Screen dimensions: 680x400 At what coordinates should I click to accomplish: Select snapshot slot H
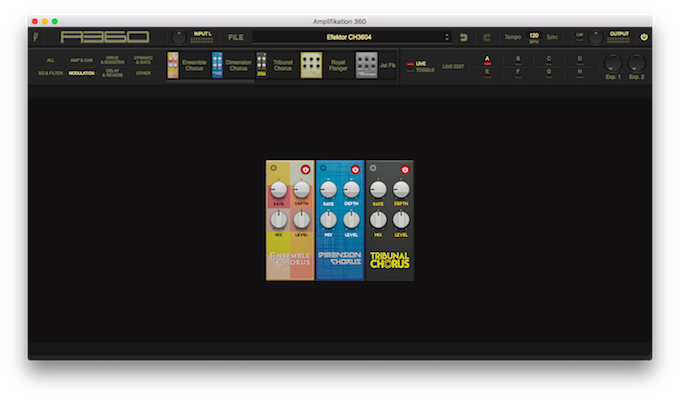point(580,73)
